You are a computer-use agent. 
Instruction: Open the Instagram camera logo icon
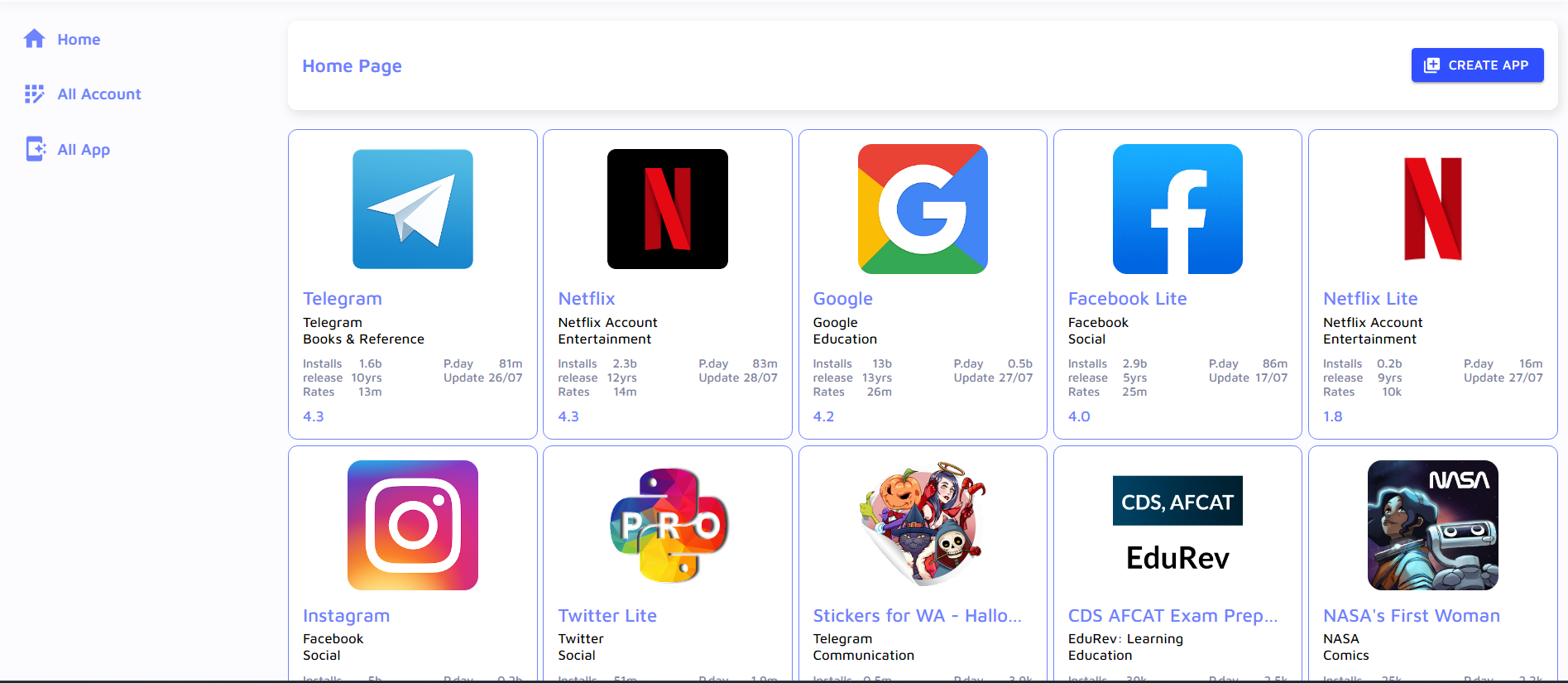pyautogui.click(x=412, y=525)
